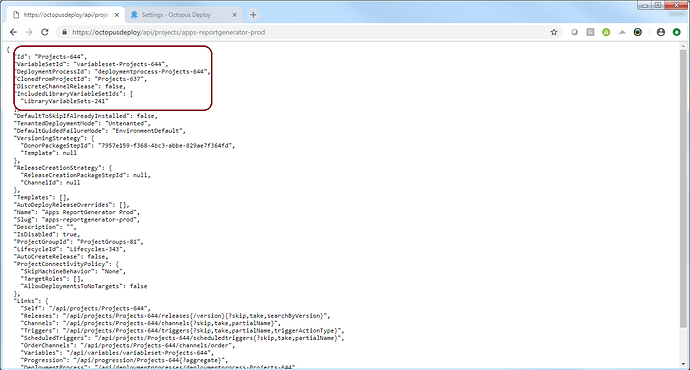Click the "VariableSetId" line

(x=92, y=64)
